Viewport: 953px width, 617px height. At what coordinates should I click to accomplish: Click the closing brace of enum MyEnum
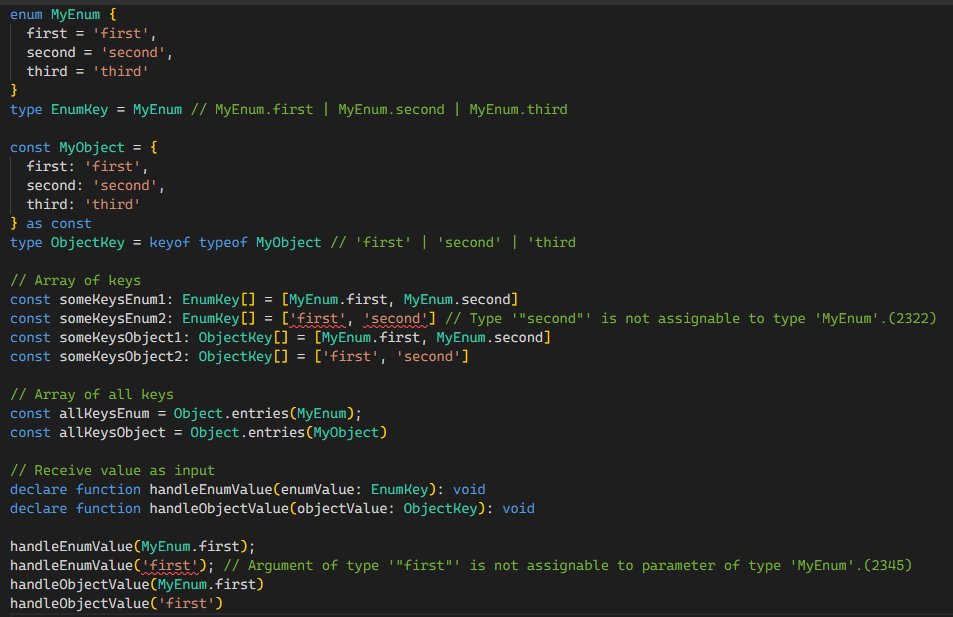pyautogui.click(x=14, y=91)
